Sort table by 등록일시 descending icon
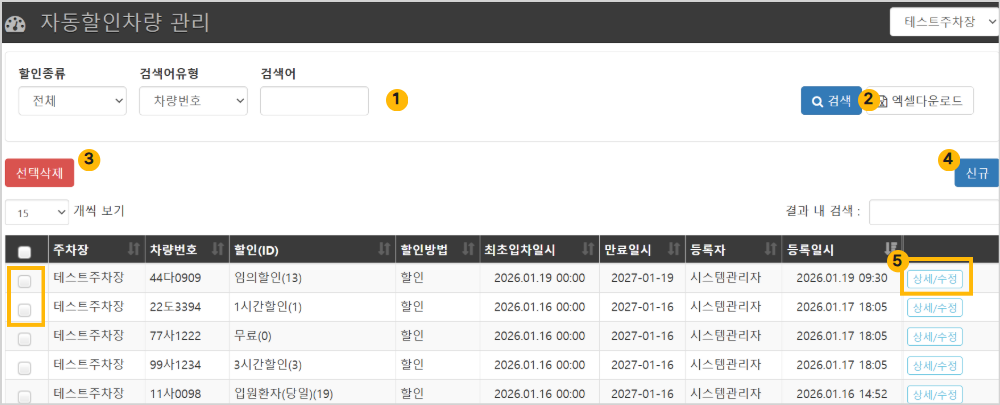Image resolution: width=1000 pixels, height=405 pixels. (x=891, y=249)
